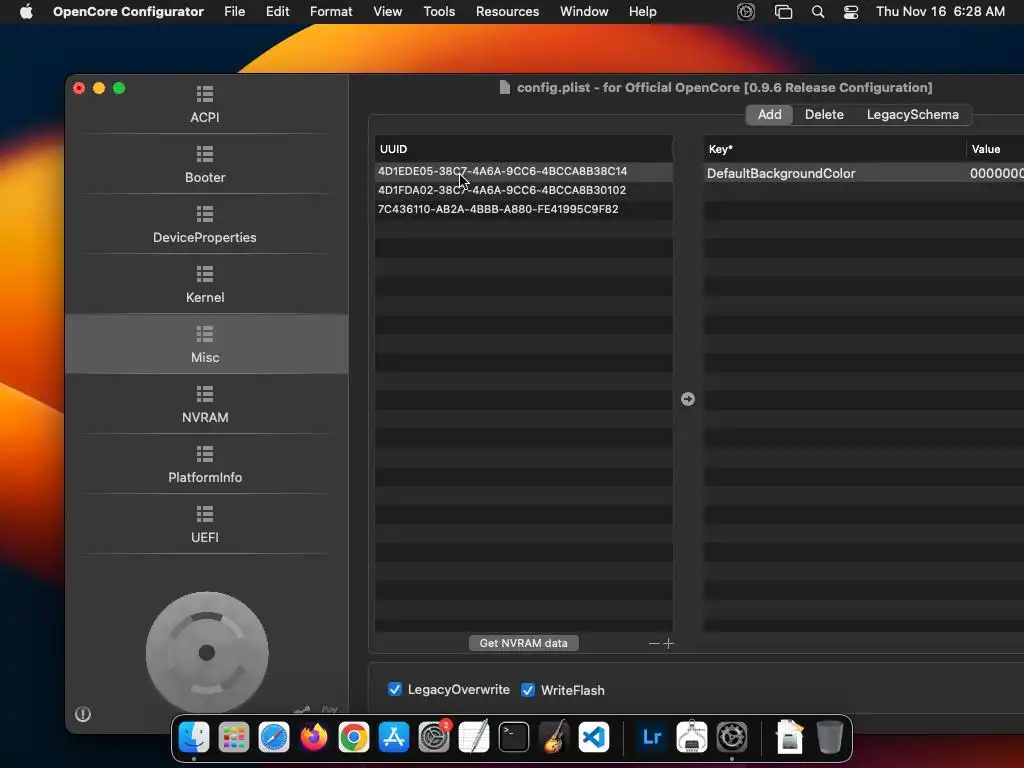Click the date and time in menu bar

(x=940, y=12)
